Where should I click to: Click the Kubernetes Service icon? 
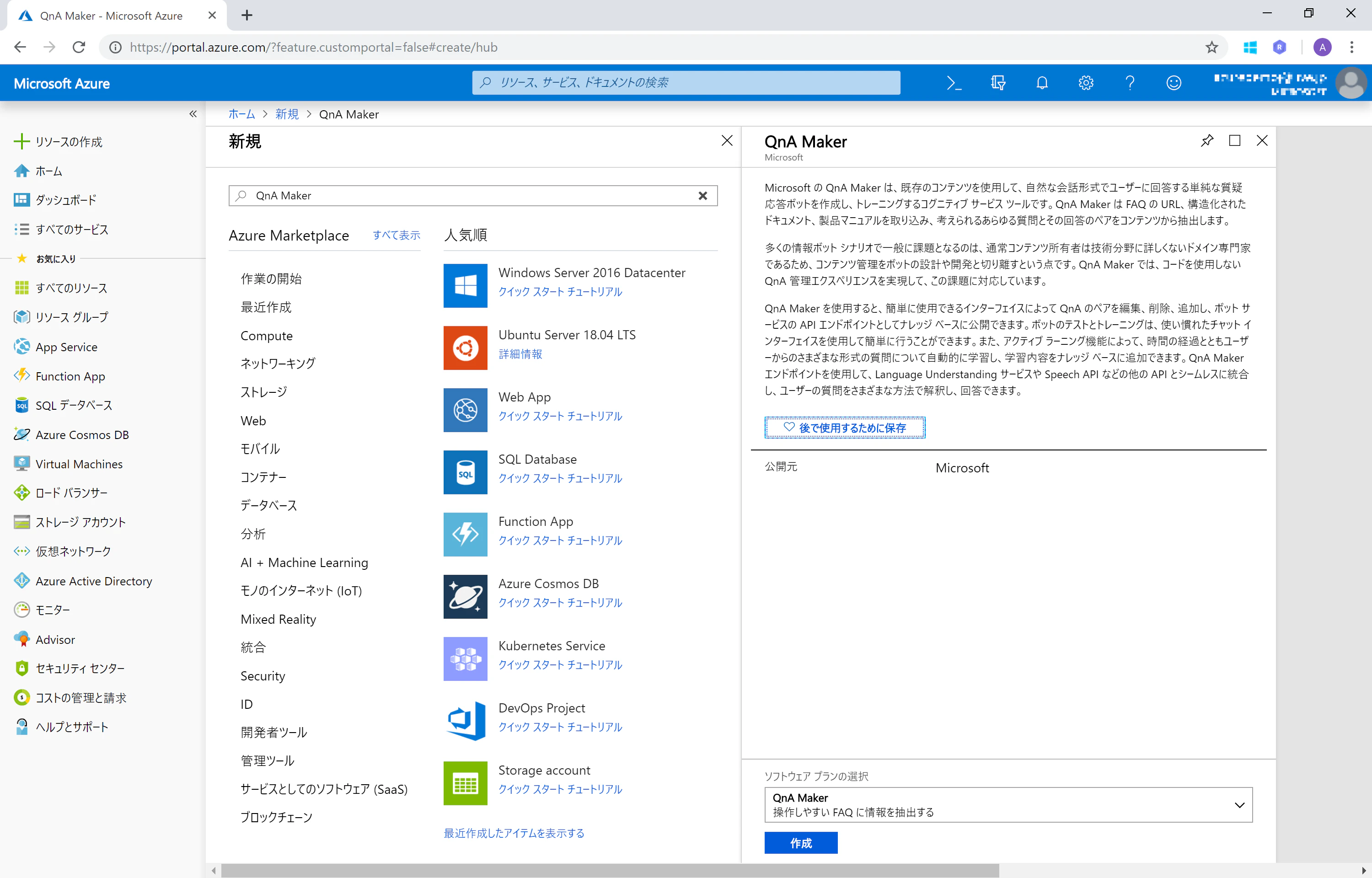pos(465,658)
